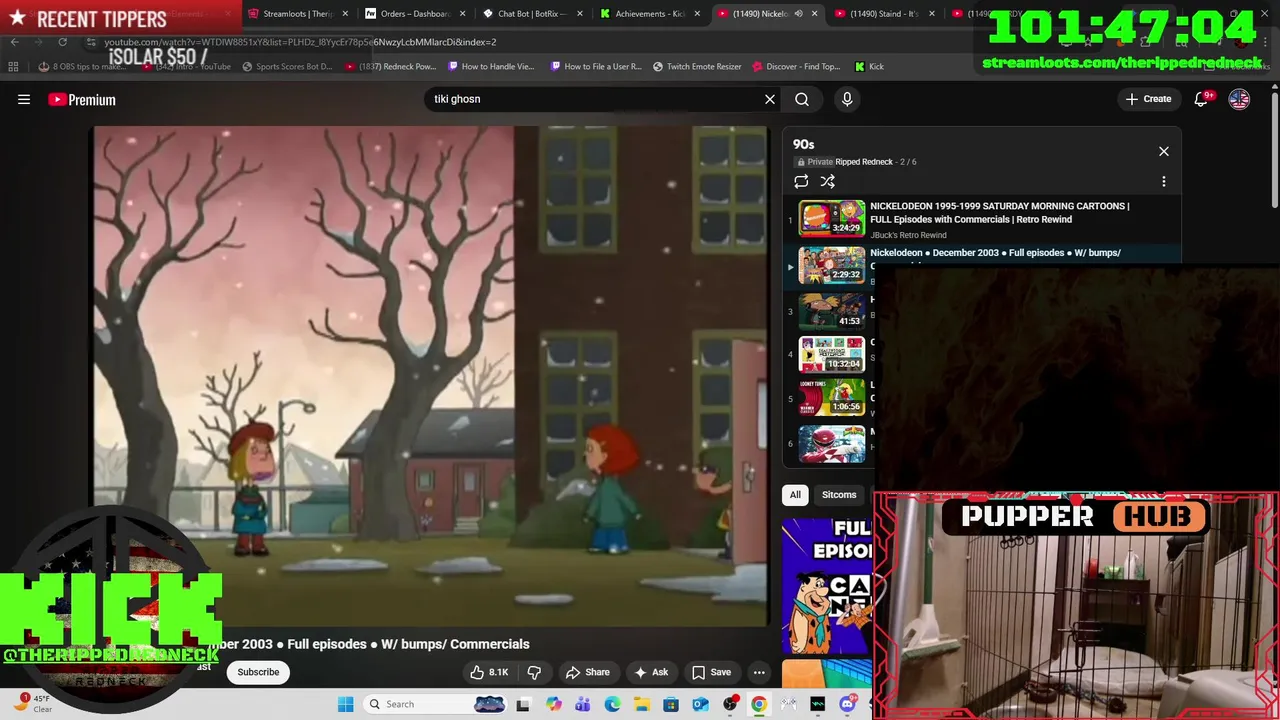Open YouTube guide hamburger menu

pyautogui.click(x=24, y=99)
